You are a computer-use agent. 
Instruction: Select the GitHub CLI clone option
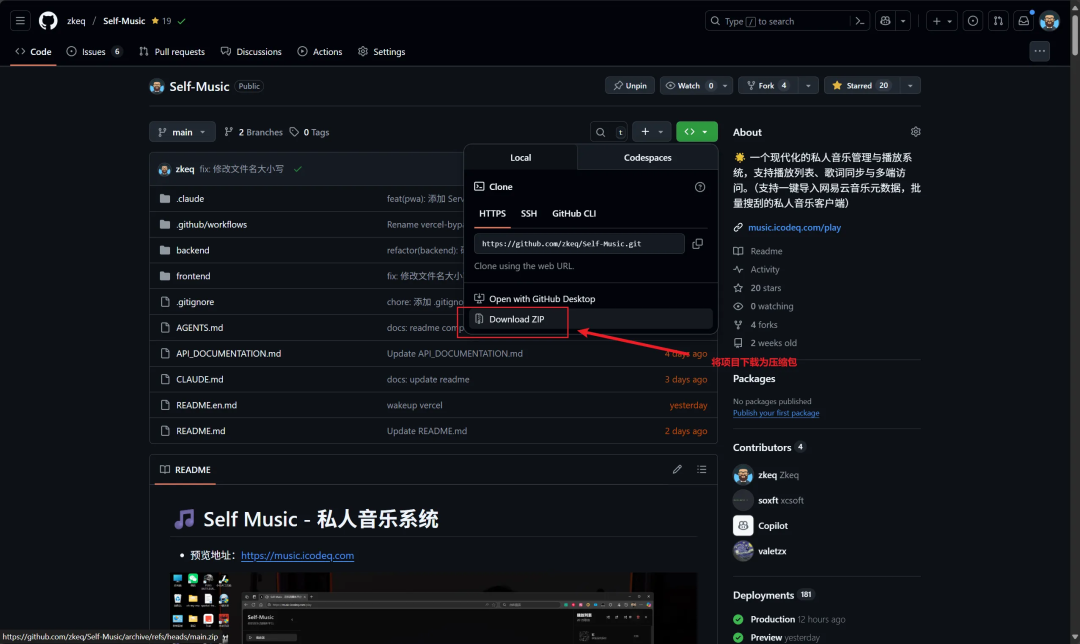click(x=574, y=214)
